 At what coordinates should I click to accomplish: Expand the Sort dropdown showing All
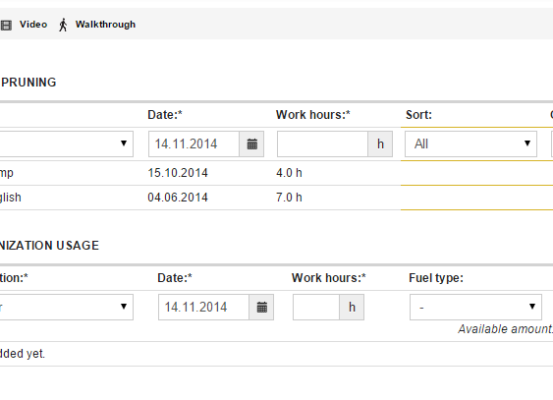pyautogui.click(x=471, y=144)
